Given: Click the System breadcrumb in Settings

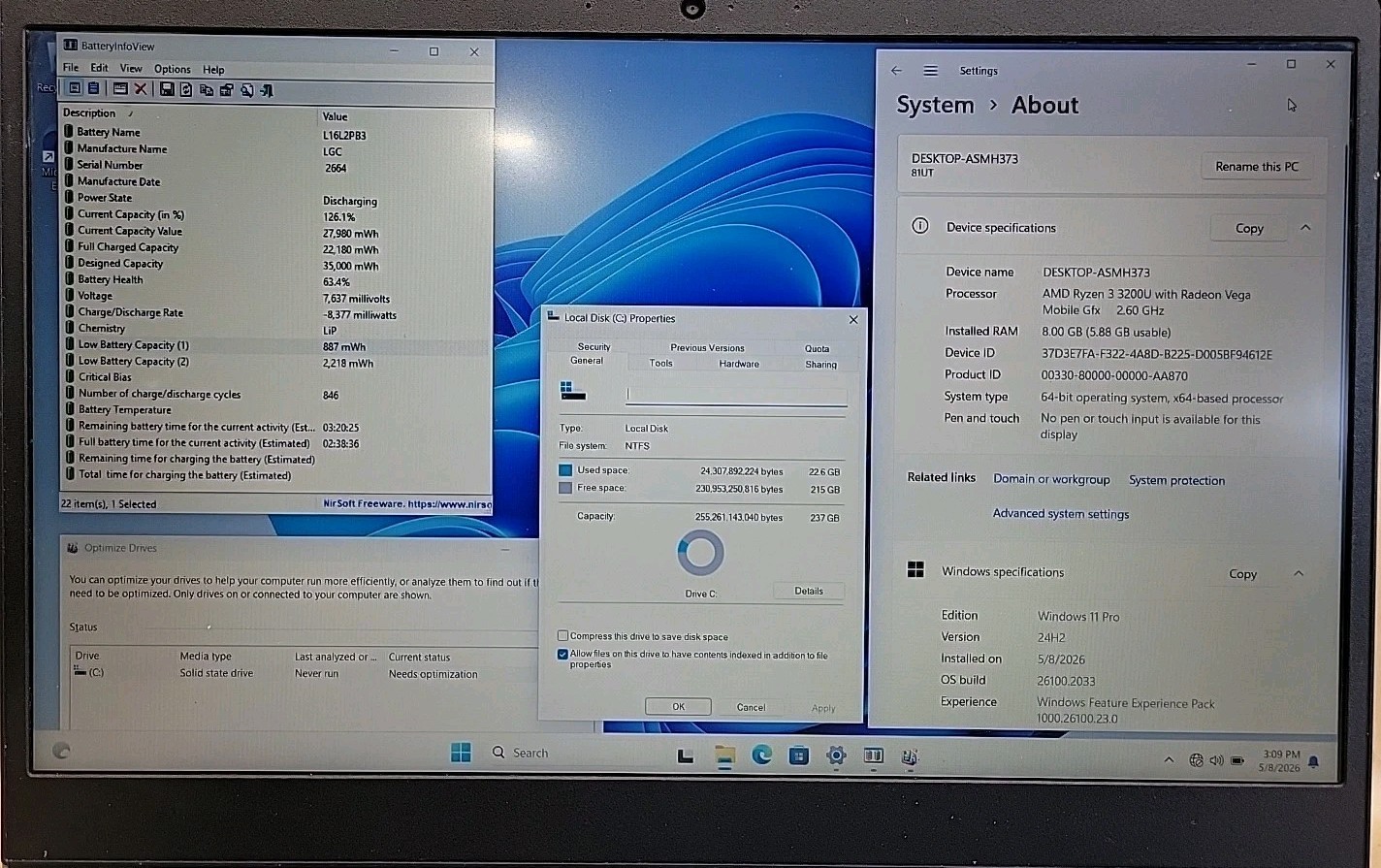Looking at the screenshot, I should click(x=935, y=105).
